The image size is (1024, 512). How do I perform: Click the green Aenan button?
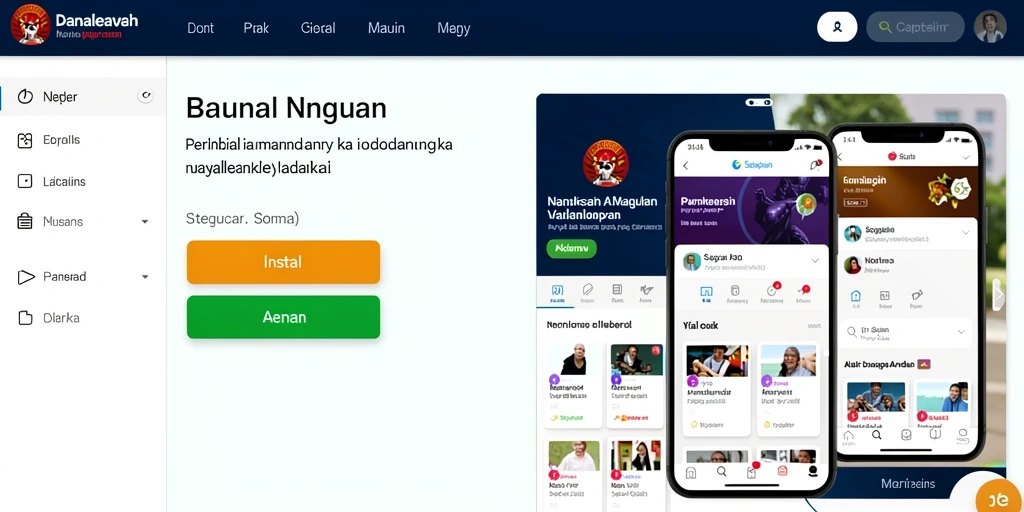pos(283,317)
